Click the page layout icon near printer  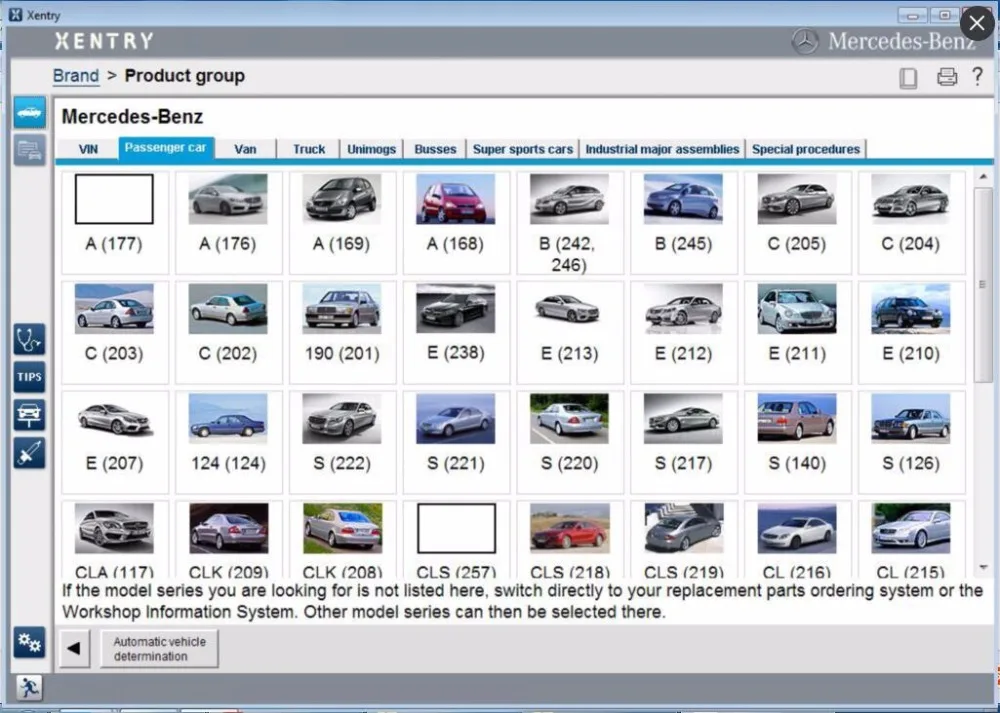tap(908, 78)
